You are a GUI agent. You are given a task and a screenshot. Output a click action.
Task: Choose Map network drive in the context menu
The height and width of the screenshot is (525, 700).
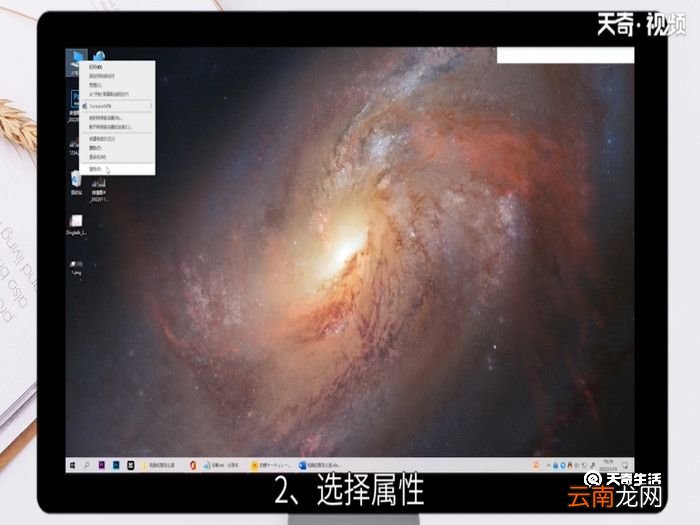[x=117, y=118]
